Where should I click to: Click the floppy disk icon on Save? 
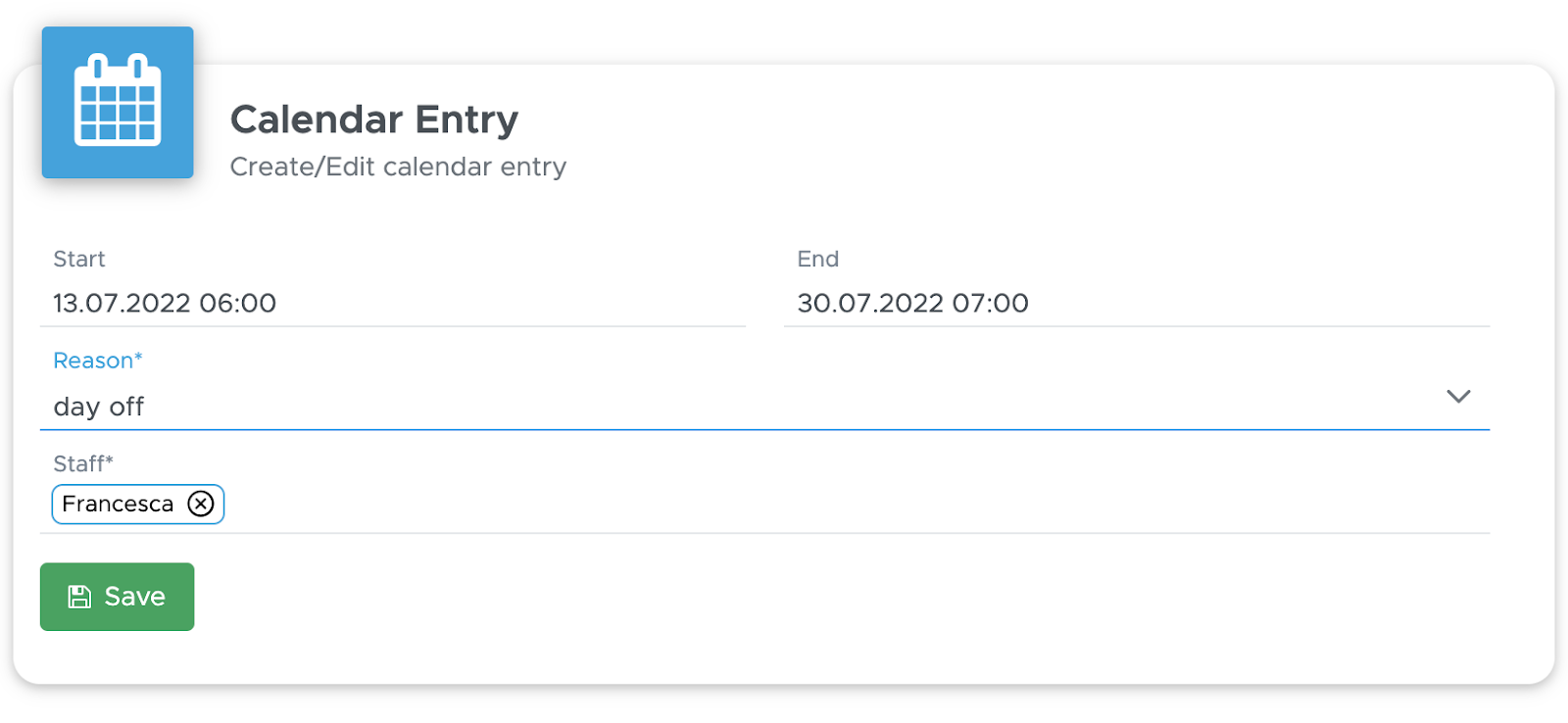click(x=79, y=597)
